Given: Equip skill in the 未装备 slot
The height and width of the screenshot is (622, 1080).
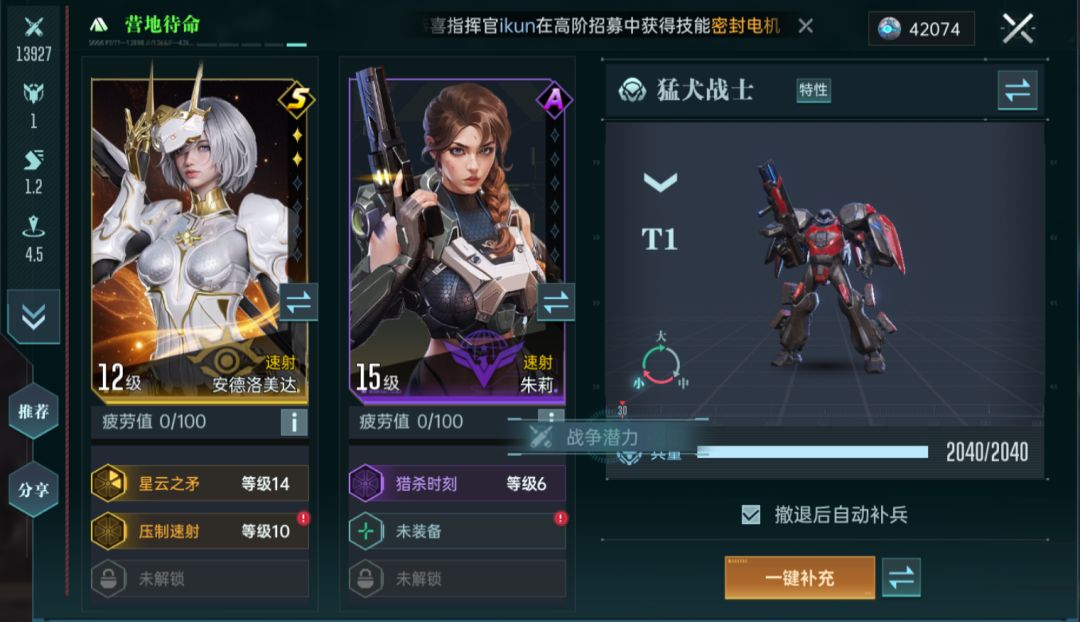Looking at the screenshot, I should click(457, 531).
